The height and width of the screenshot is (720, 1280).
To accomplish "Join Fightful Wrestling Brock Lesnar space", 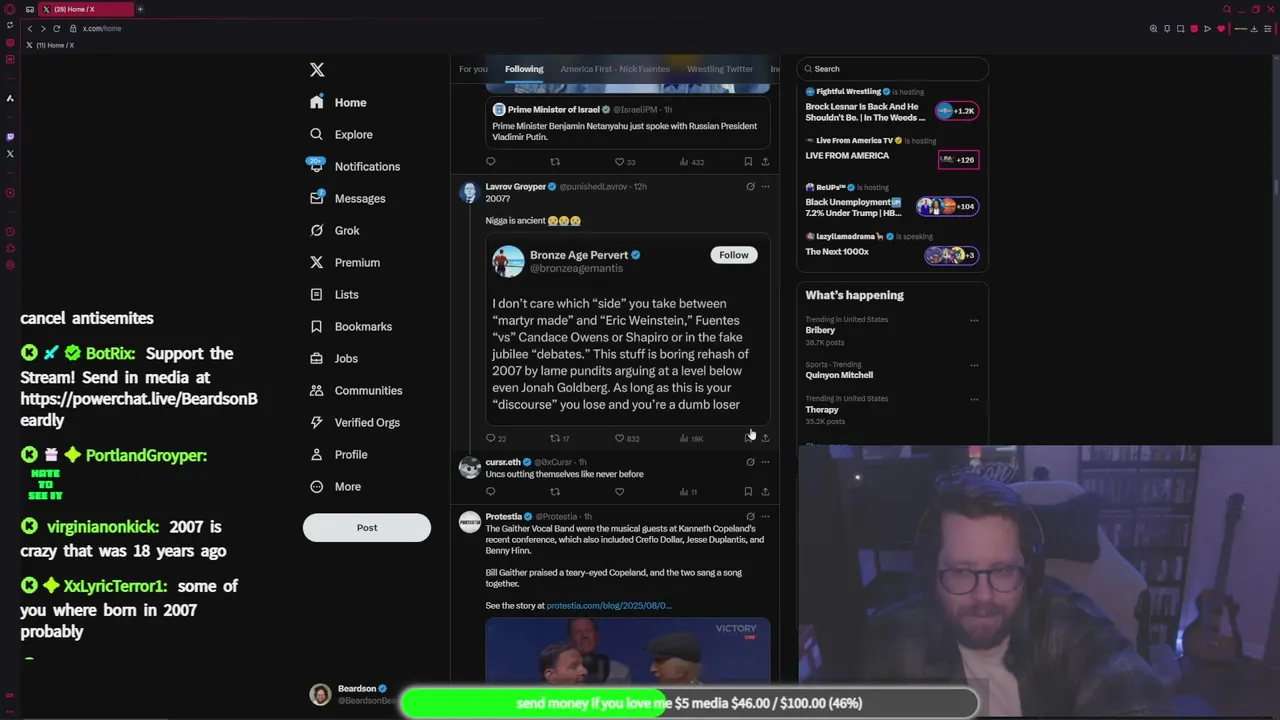I will (x=958, y=111).
